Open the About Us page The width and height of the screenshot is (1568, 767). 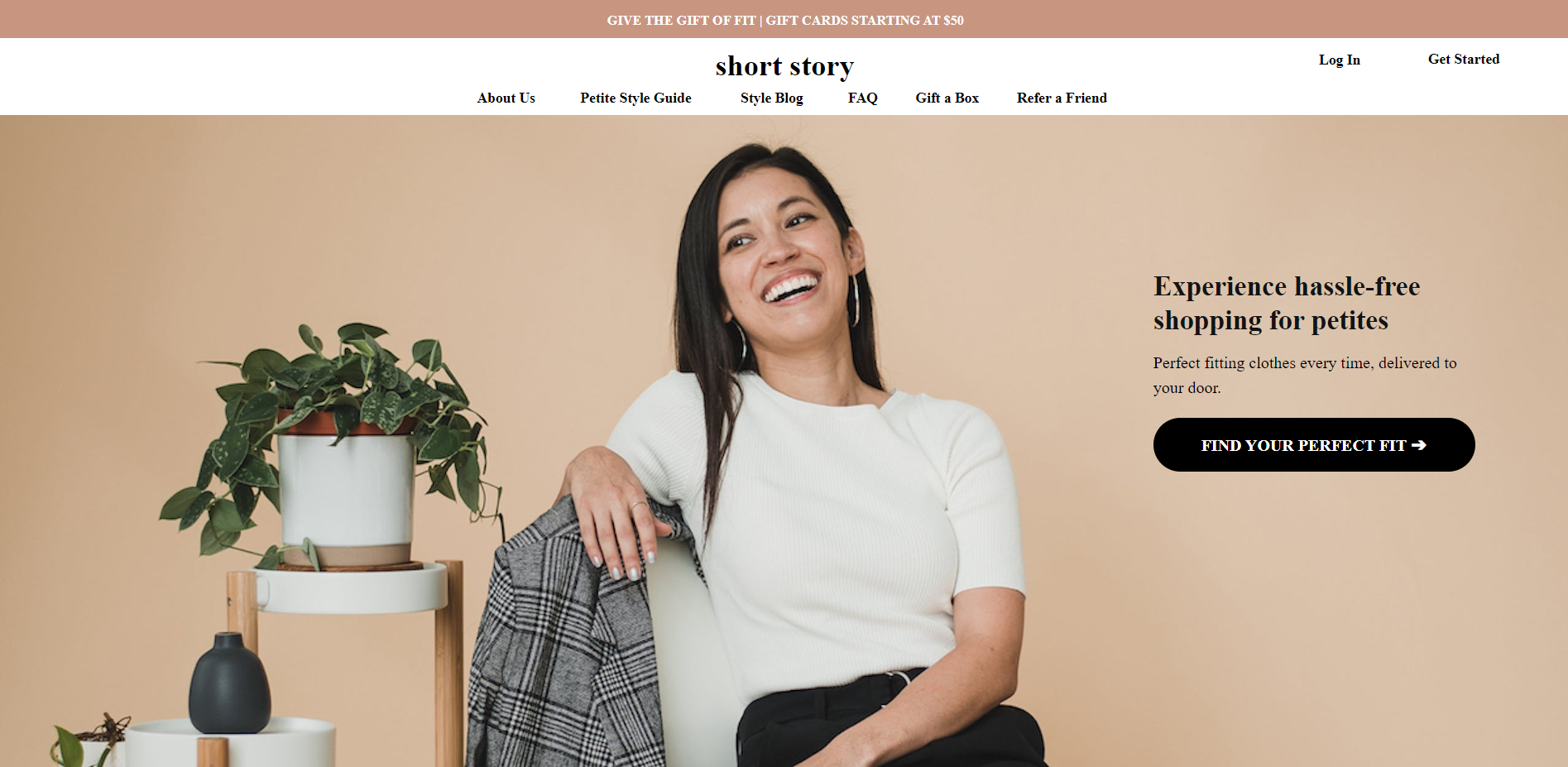click(506, 98)
